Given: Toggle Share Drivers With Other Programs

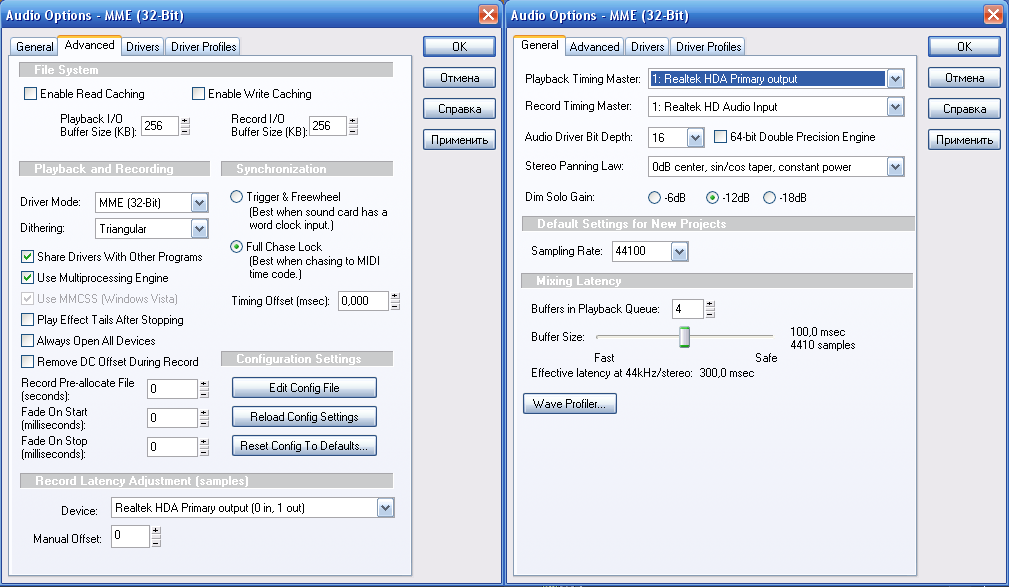Looking at the screenshot, I should 27,257.
